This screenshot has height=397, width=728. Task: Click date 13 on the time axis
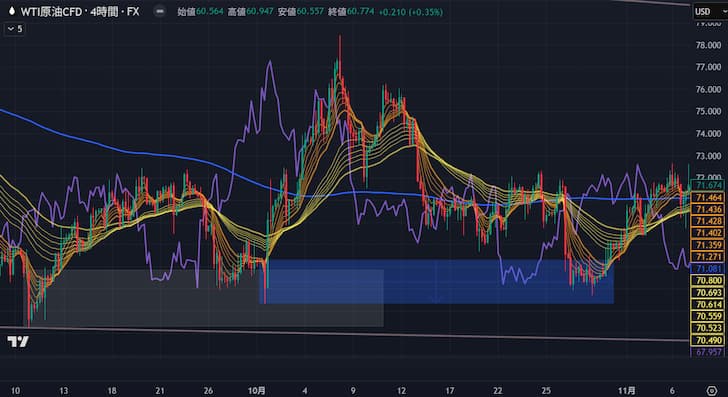[x=64, y=390]
